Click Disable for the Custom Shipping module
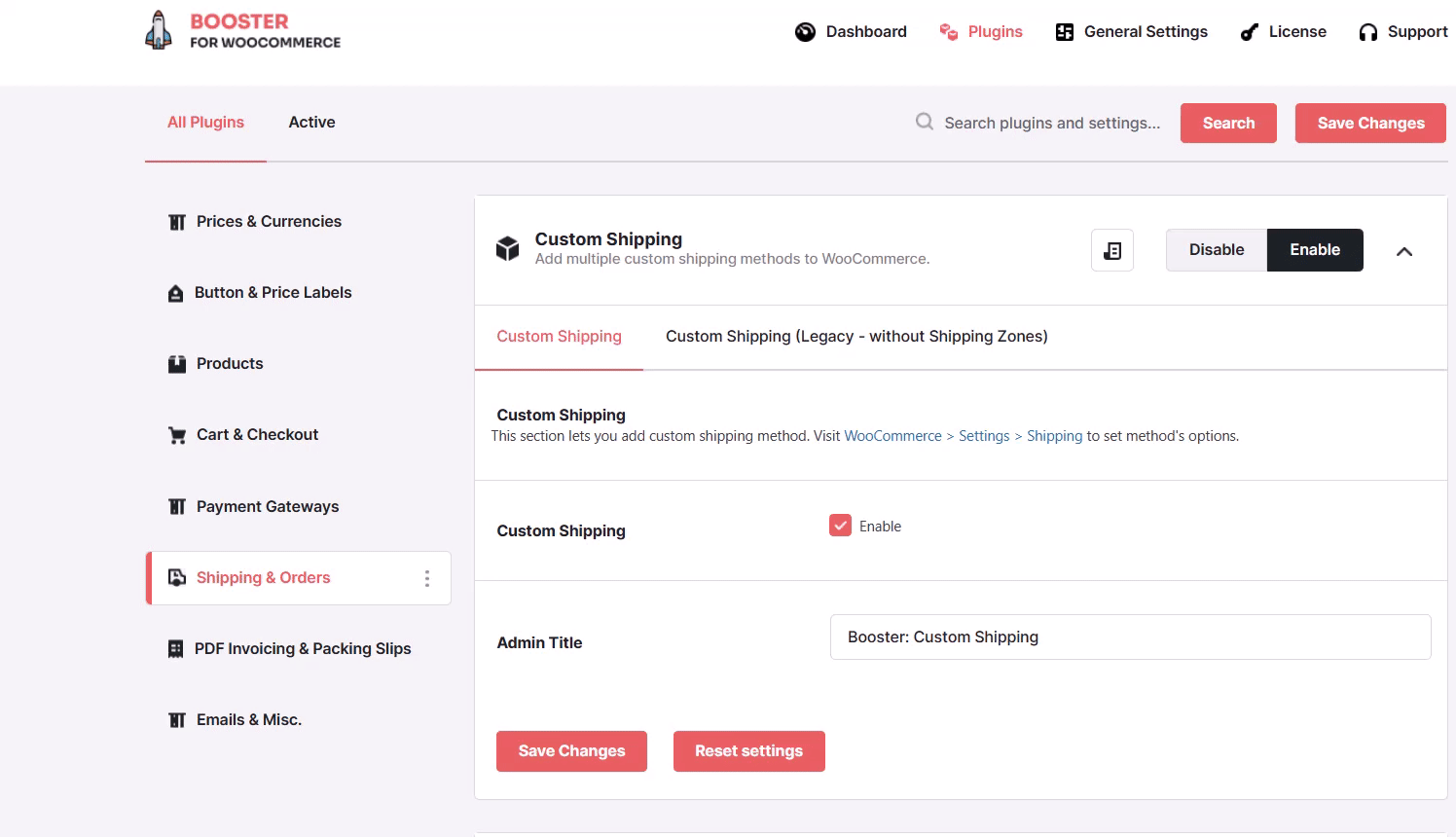This screenshot has height=837, width=1456. 1217,250
